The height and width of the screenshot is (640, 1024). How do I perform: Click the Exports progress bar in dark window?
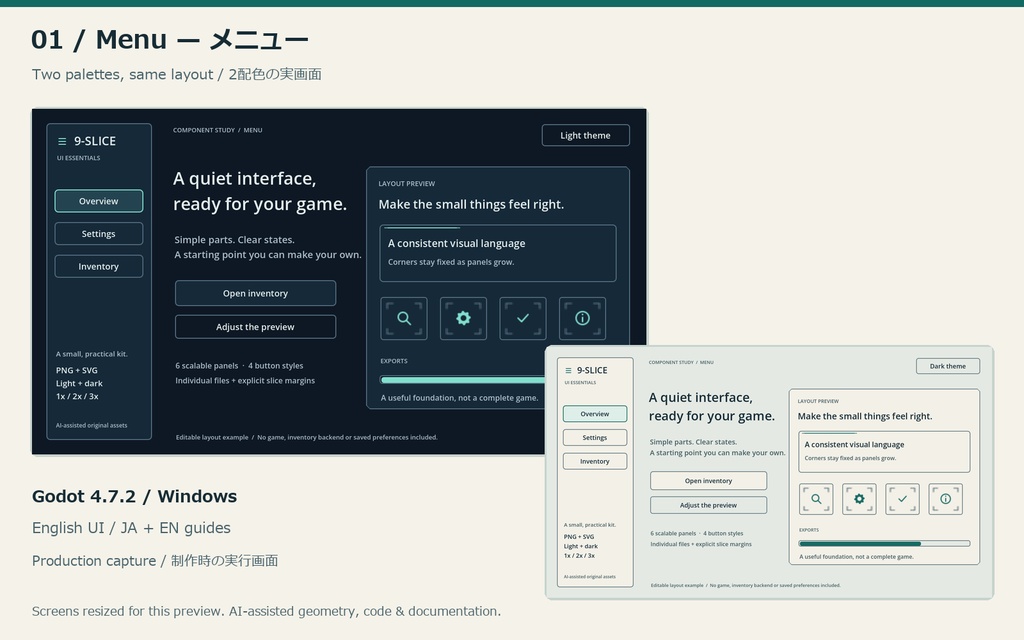point(462,380)
